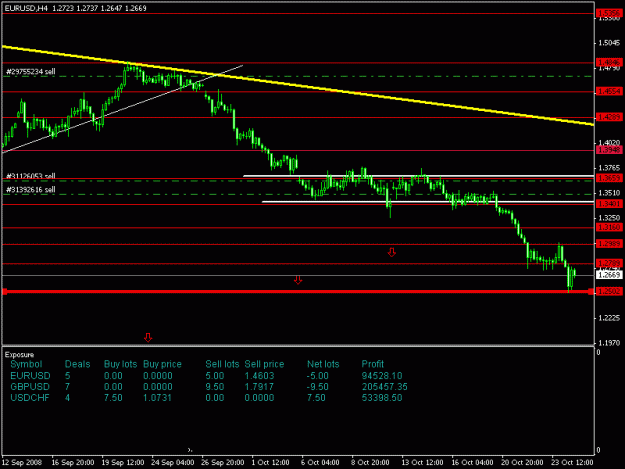Click GBPUSD sell price 1.7917
Screen dimensions: 625x469
259,387
